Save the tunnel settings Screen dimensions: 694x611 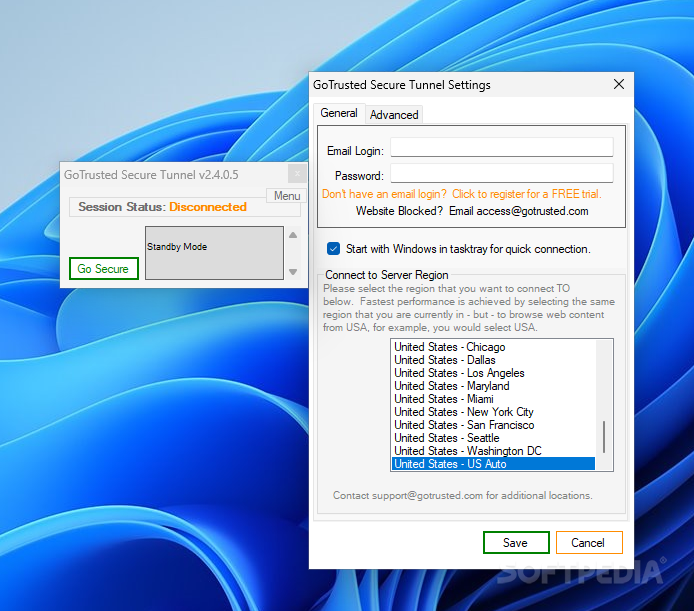[x=516, y=542]
